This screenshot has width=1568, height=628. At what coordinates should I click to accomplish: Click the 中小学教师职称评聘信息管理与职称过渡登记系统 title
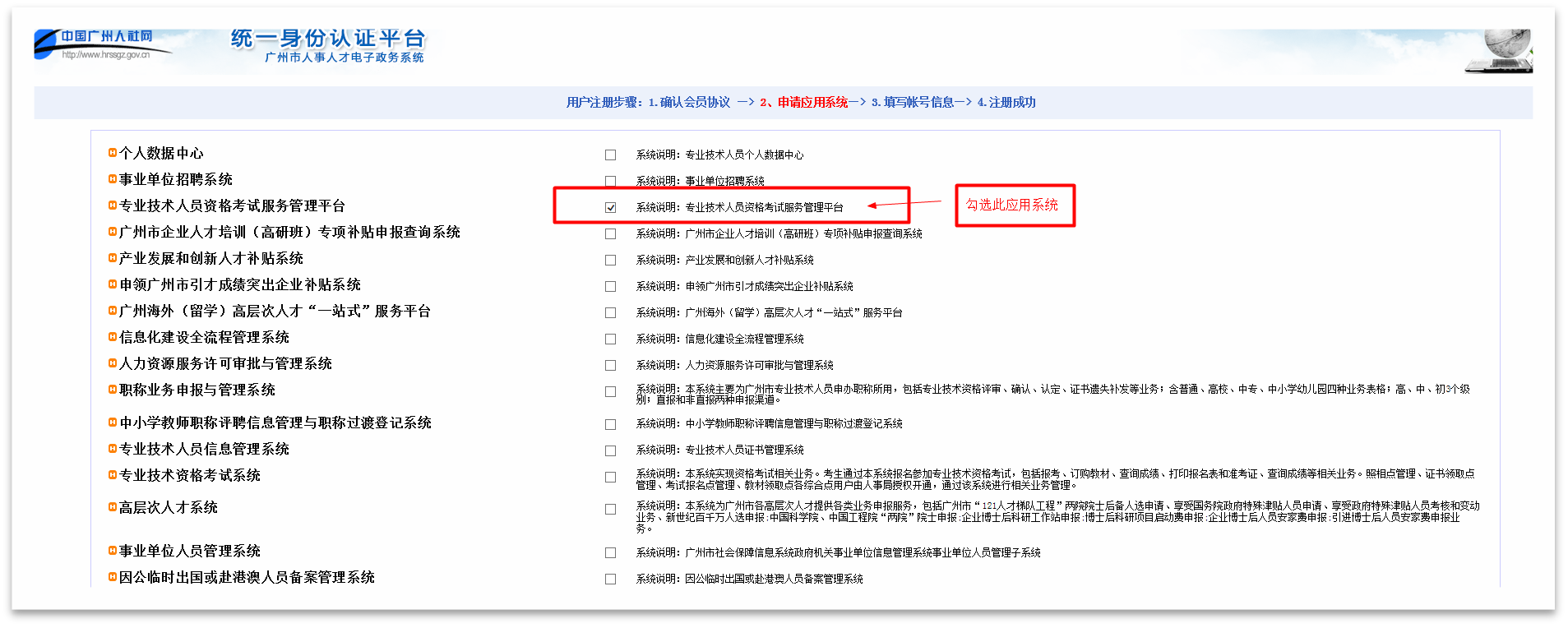point(275,423)
